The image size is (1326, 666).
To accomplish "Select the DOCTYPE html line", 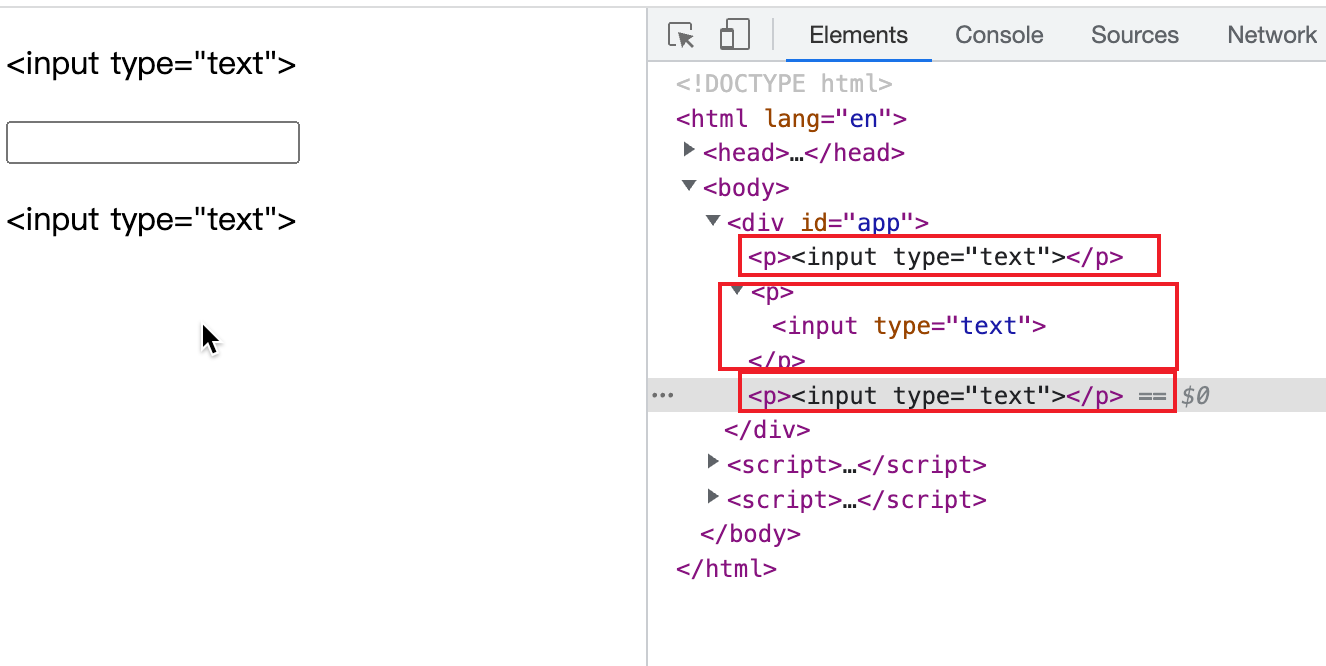I will pyautogui.click(x=784, y=84).
